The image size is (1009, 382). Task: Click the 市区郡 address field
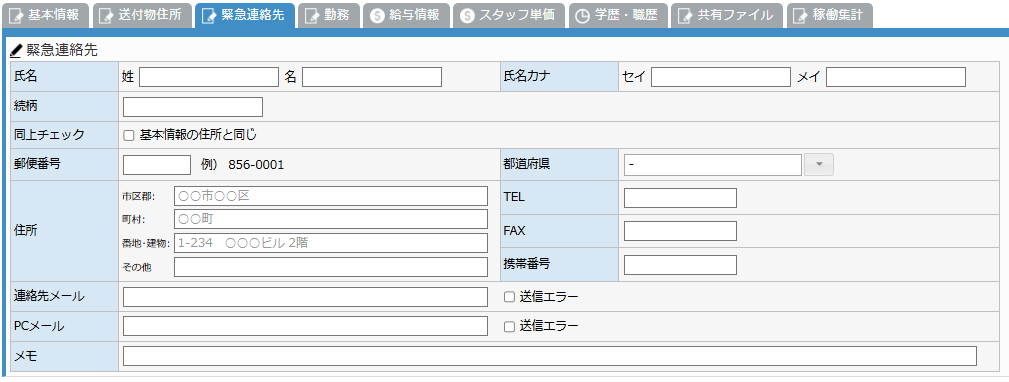[331, 196]
